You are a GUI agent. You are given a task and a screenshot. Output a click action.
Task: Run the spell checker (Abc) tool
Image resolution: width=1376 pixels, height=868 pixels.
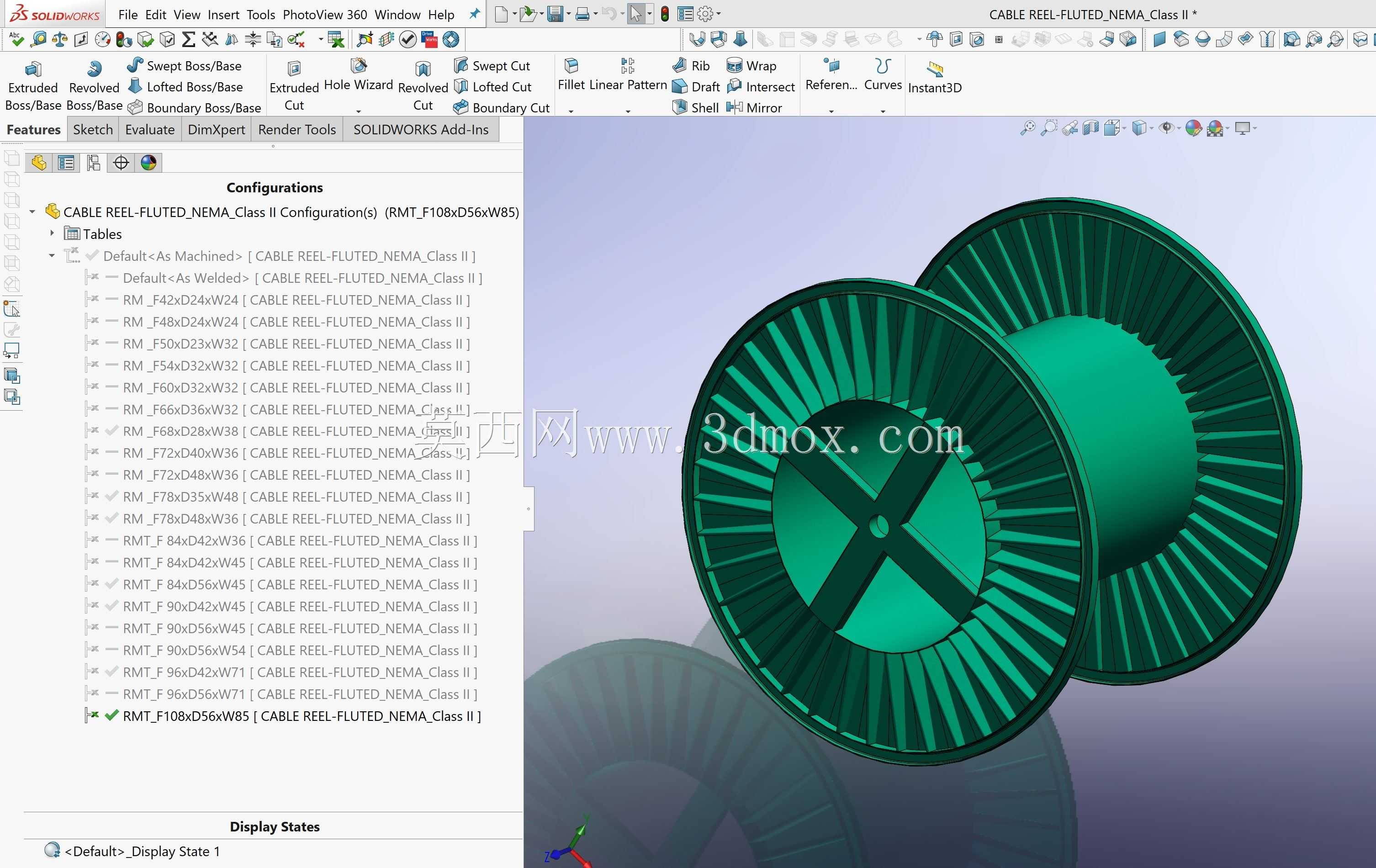16,39
